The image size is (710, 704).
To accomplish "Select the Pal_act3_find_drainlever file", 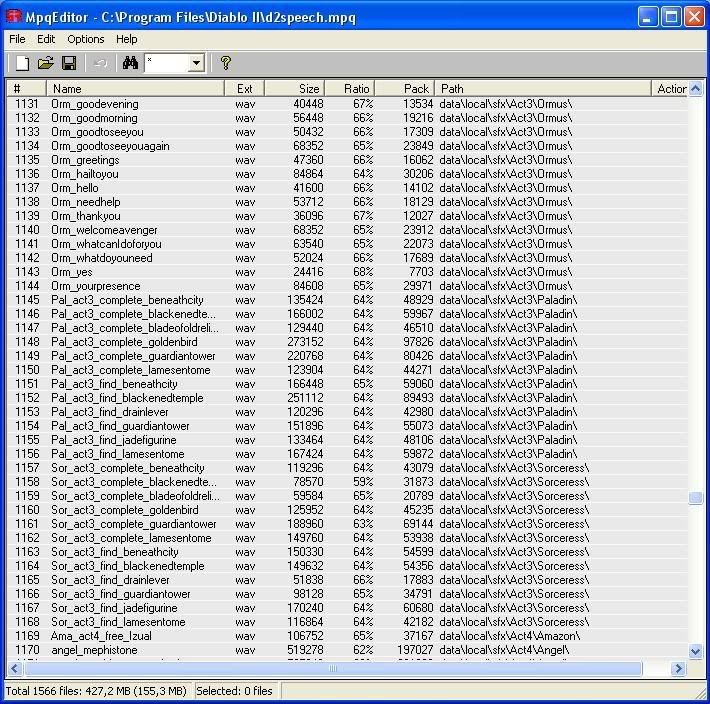I will pos(110,412).
